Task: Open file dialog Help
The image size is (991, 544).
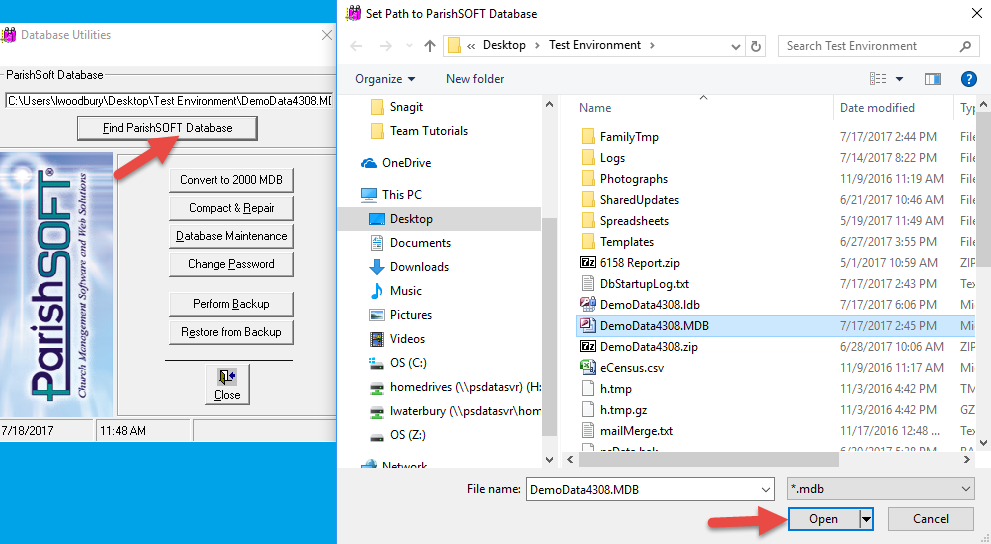Action: tap(969, 79)
